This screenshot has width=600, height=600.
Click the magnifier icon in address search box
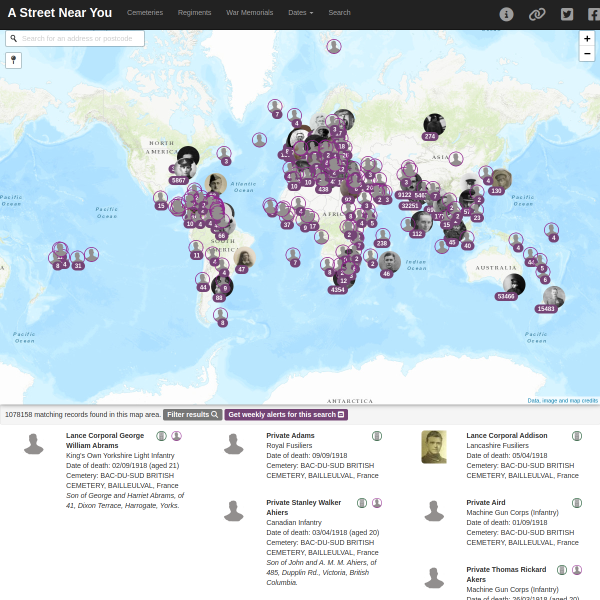click(13, 38)
